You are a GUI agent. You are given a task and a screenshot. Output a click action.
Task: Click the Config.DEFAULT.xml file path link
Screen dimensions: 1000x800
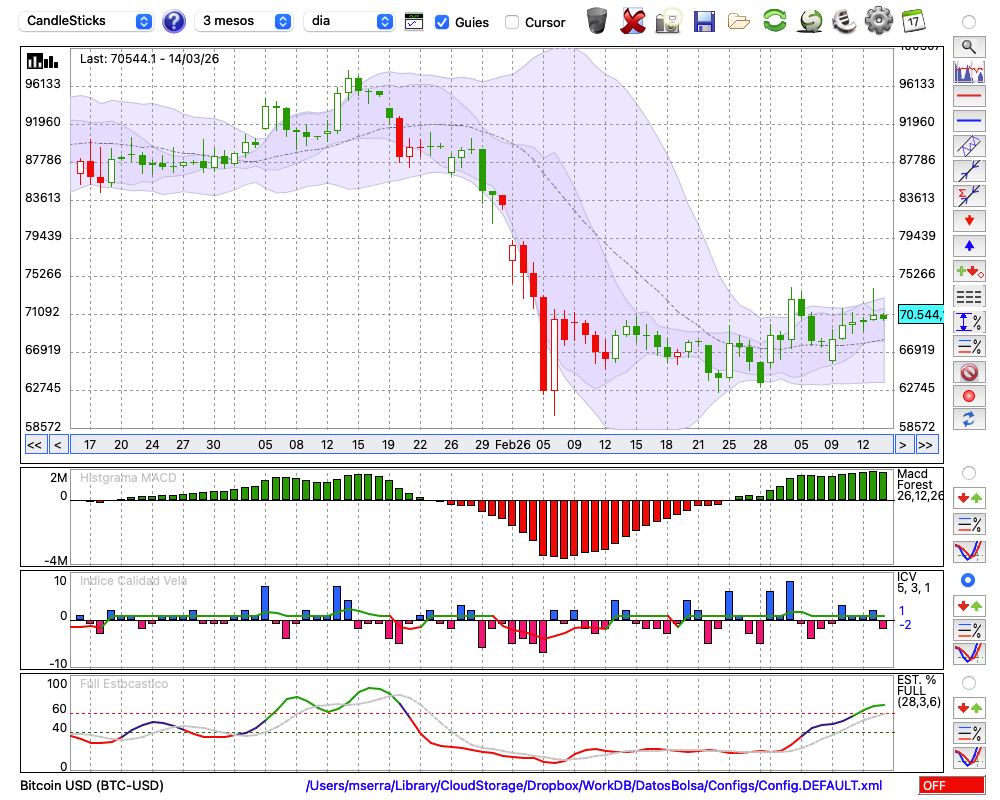[594, 786]
